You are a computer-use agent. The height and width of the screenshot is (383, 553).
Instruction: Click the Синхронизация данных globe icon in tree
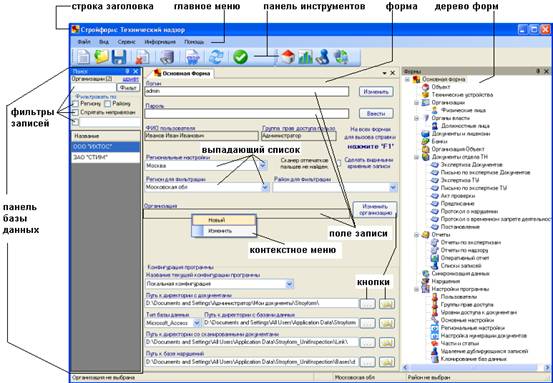(x=426, y=273)
